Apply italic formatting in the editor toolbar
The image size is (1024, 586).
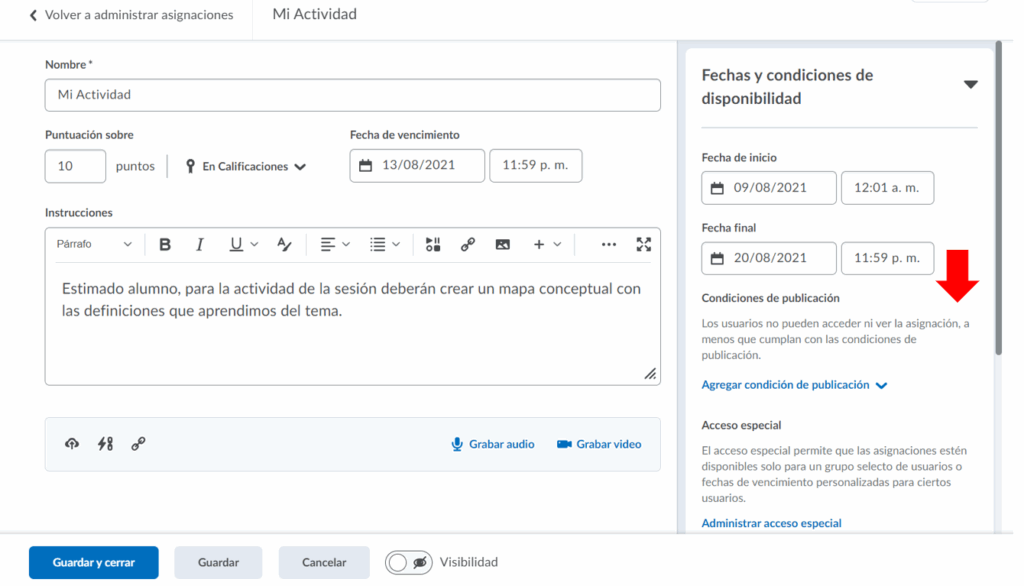click(200, 245)
